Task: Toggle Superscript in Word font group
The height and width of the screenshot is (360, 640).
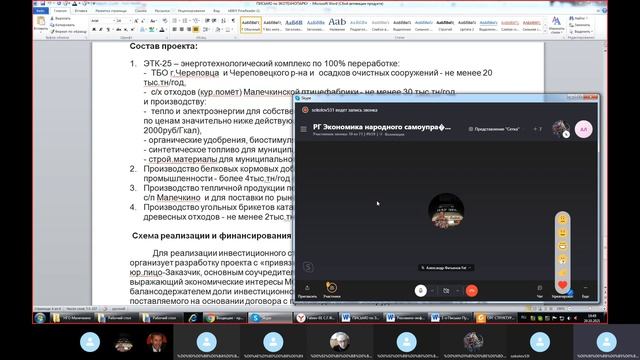Action: point(133,29)
